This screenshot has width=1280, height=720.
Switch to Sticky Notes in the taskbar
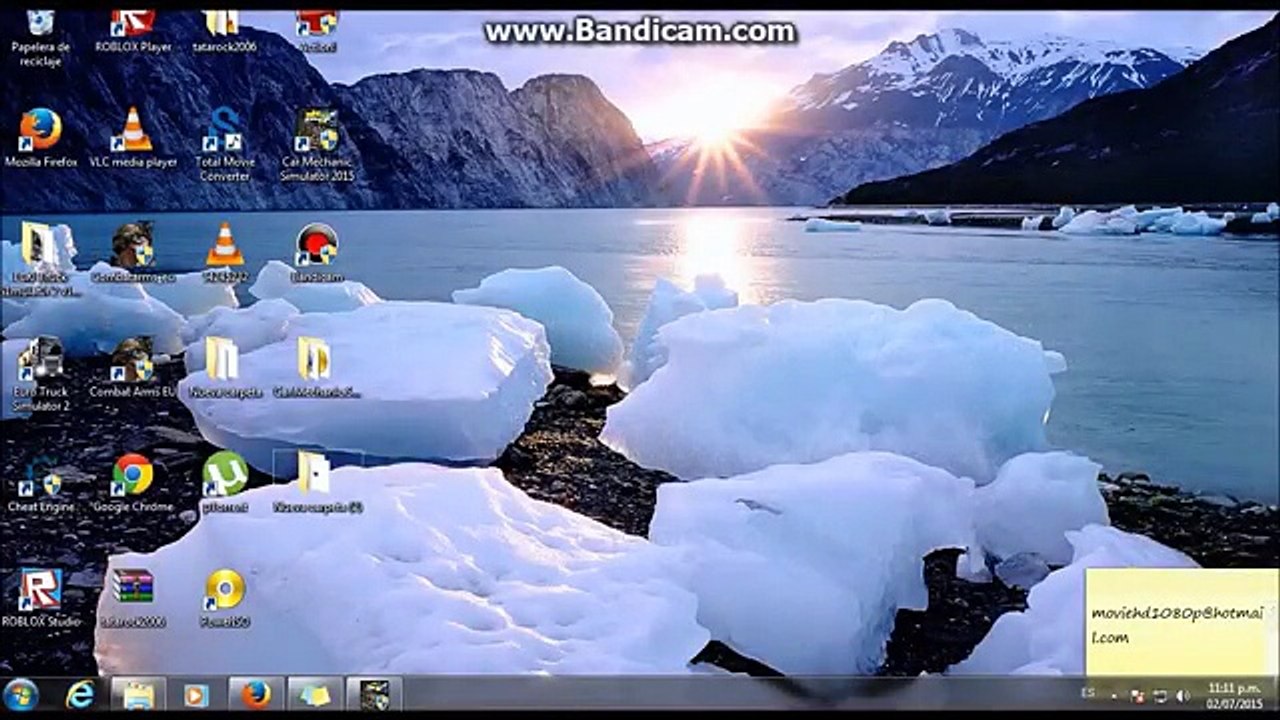click(315, 694)
